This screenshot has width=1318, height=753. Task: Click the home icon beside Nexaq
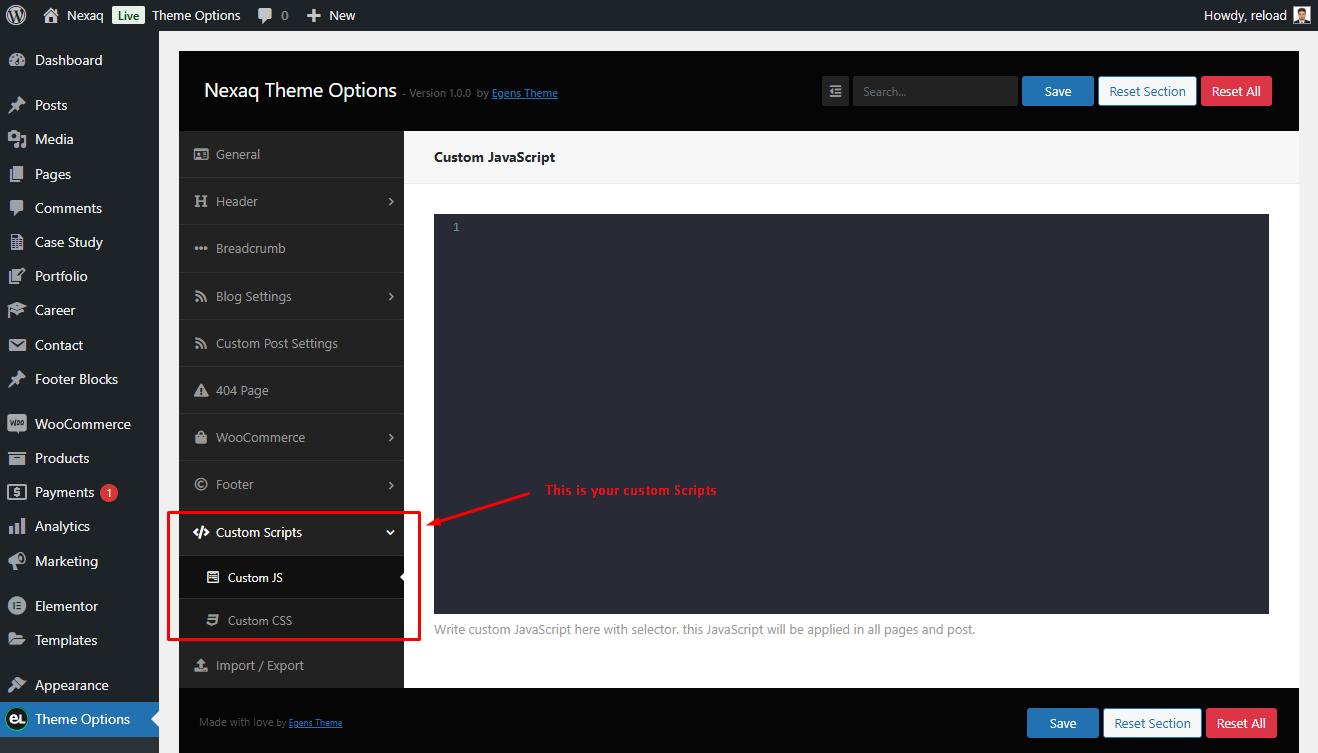click(51, 15)
